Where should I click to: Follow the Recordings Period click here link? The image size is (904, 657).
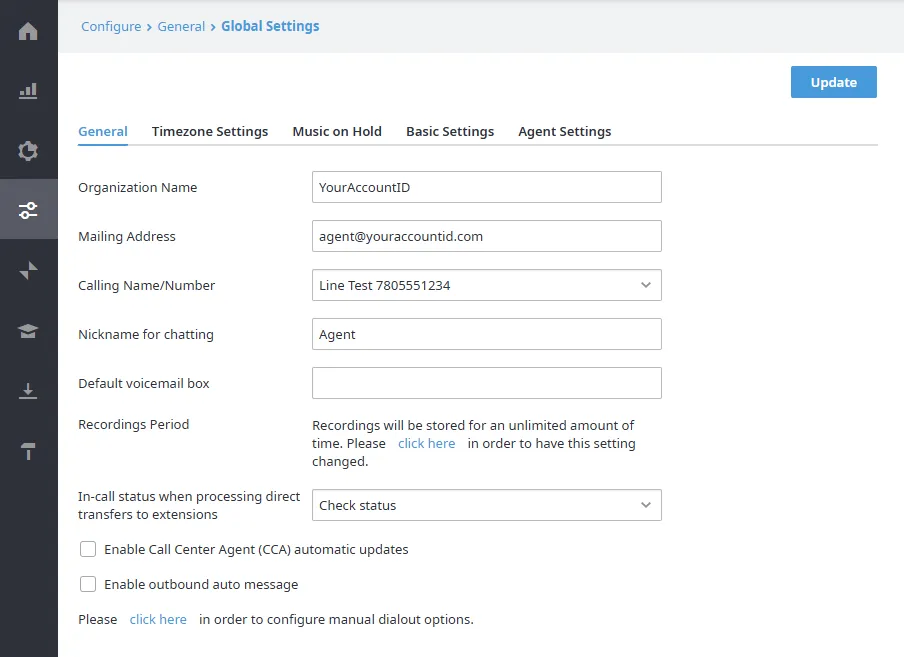coord(426,443)
